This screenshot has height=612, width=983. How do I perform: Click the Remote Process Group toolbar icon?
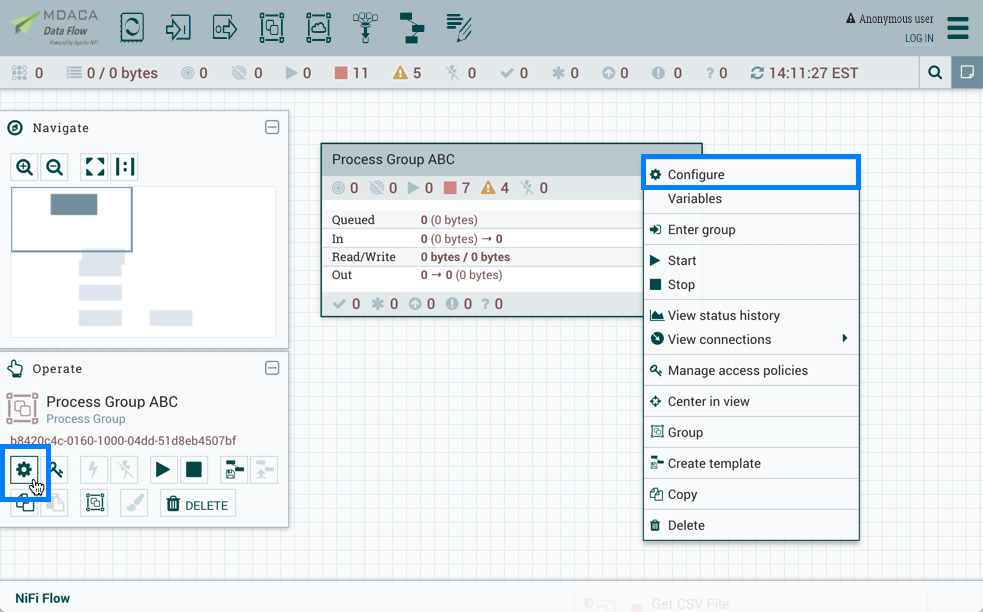point(318,27)
